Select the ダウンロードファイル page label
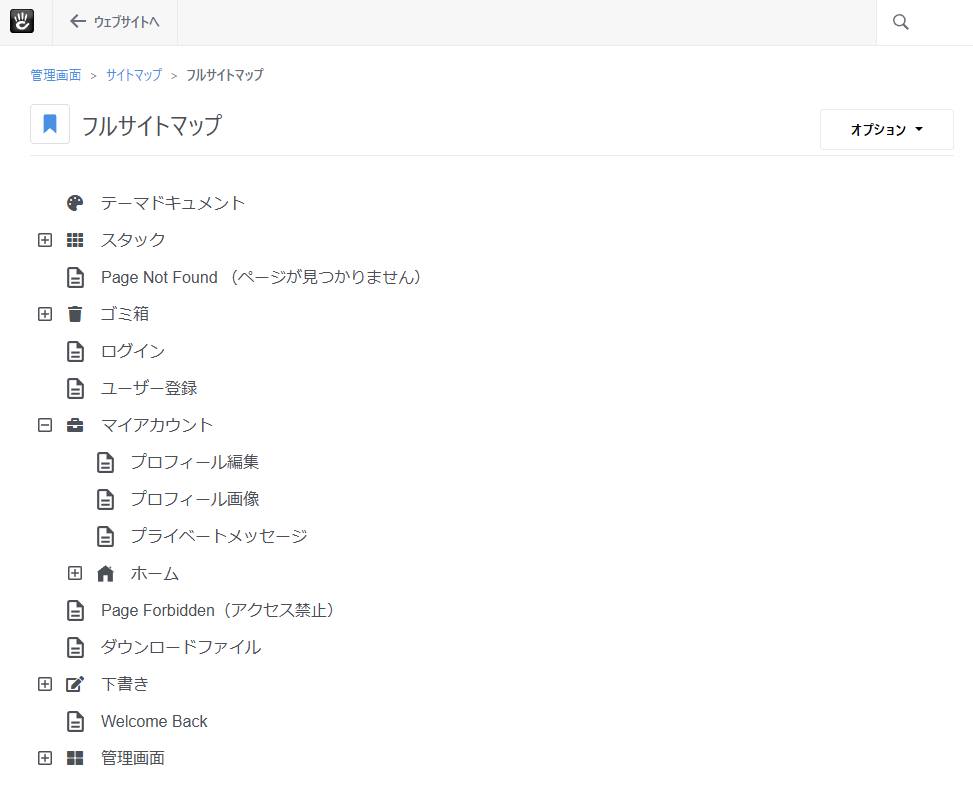 tap(181, 648)
